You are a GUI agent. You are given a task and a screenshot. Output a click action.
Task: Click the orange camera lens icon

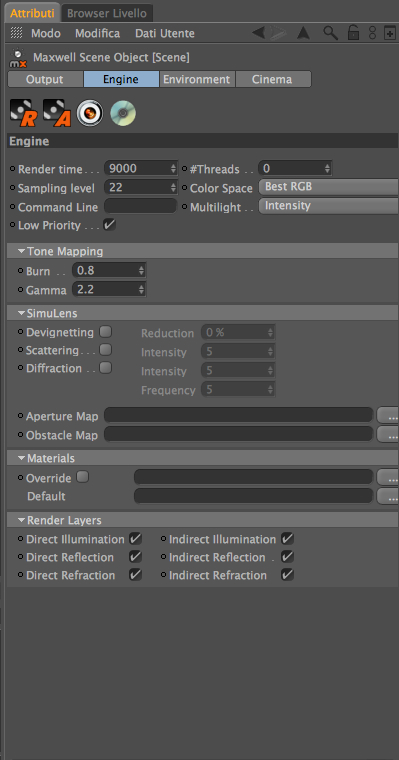90,113
